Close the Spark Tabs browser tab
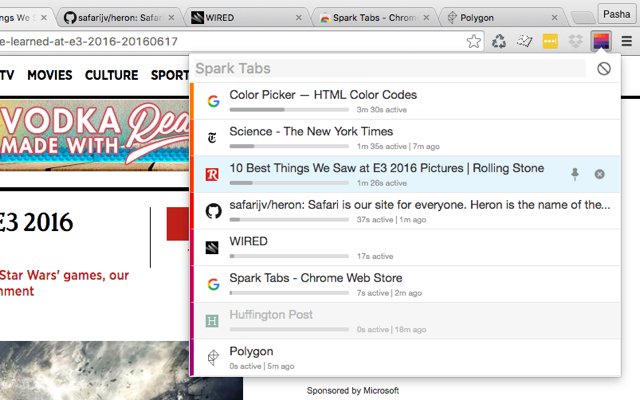640x400 pixels. (426, 18)
